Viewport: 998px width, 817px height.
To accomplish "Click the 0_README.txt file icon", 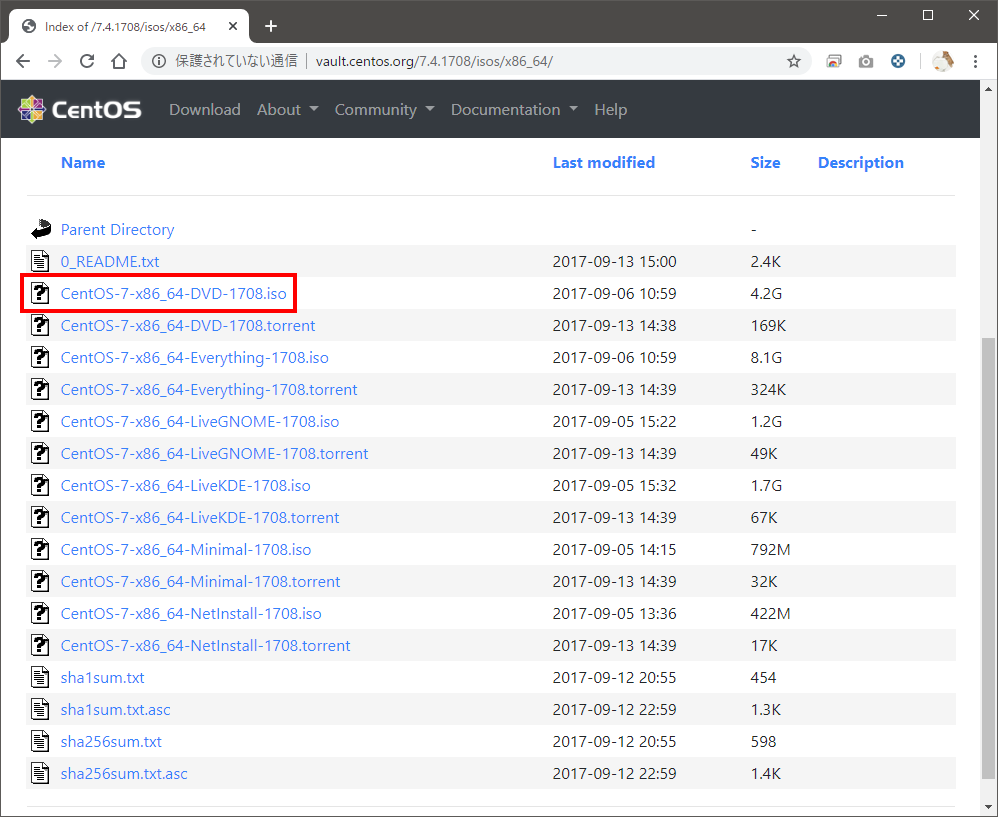I will pyautogui.click(x=40, y=261).
